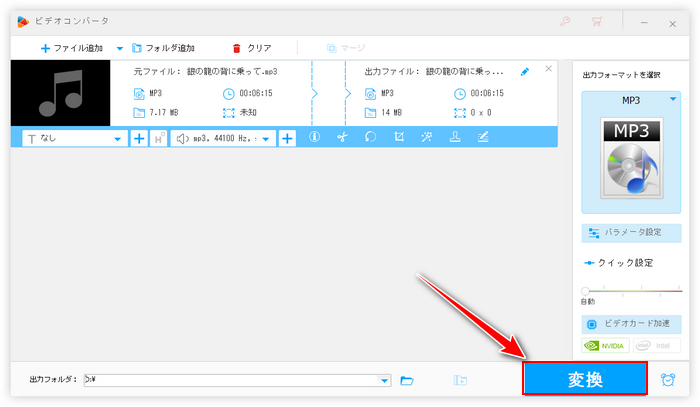Viewport: 700px width, 407px height.
Task: Toggle NVIDIA hardware acceleration
Action: click(605, 345)
